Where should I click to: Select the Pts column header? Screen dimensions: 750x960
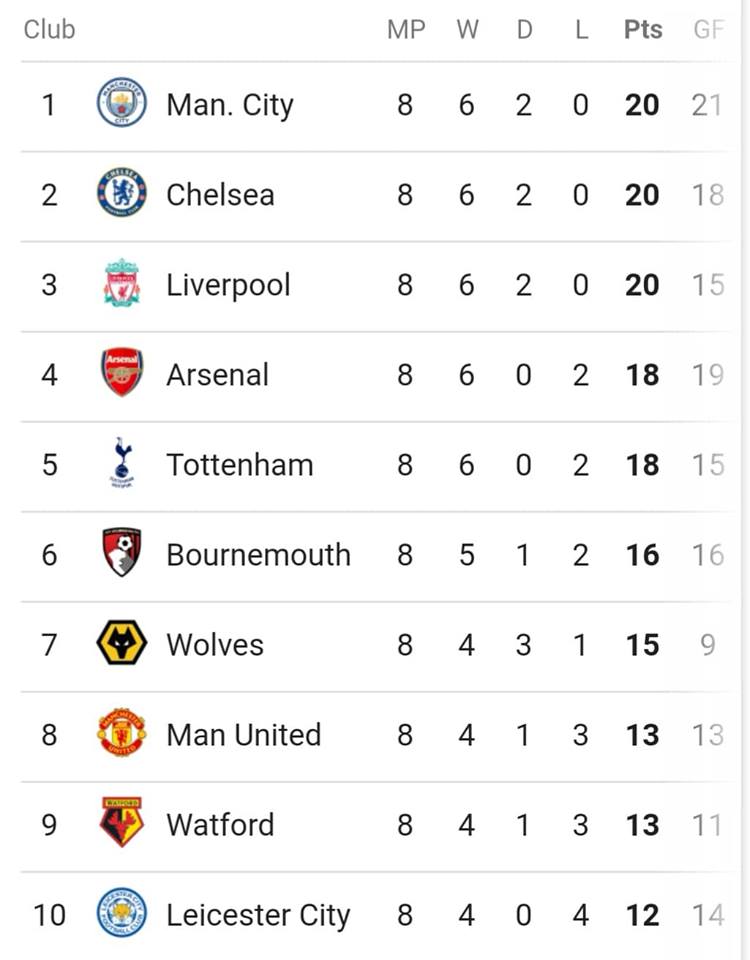pyautogui.click(x=643, y=29)
